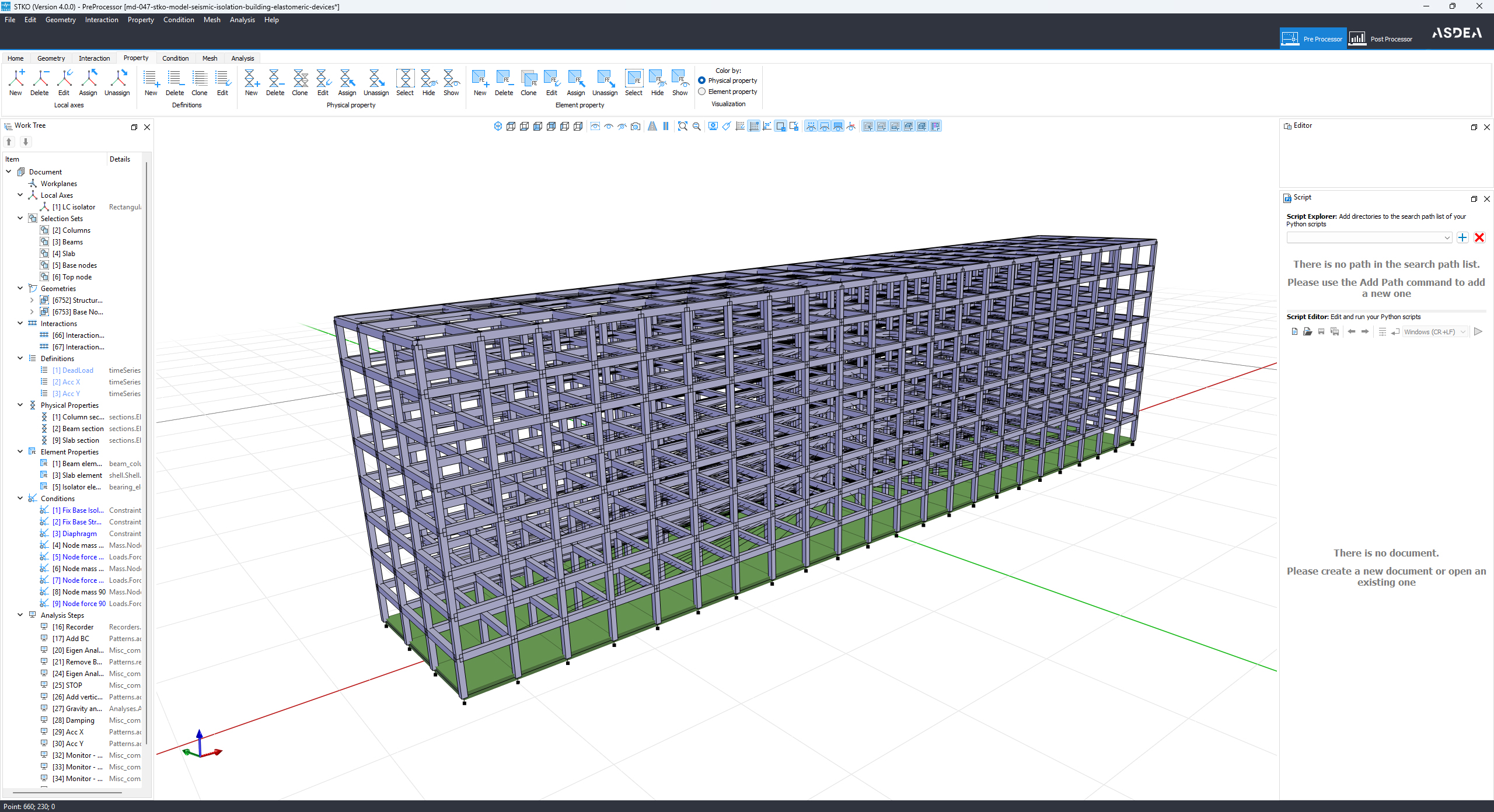
Task: Click Work Tree horizontal scrollbar
Action: [67, 793]
